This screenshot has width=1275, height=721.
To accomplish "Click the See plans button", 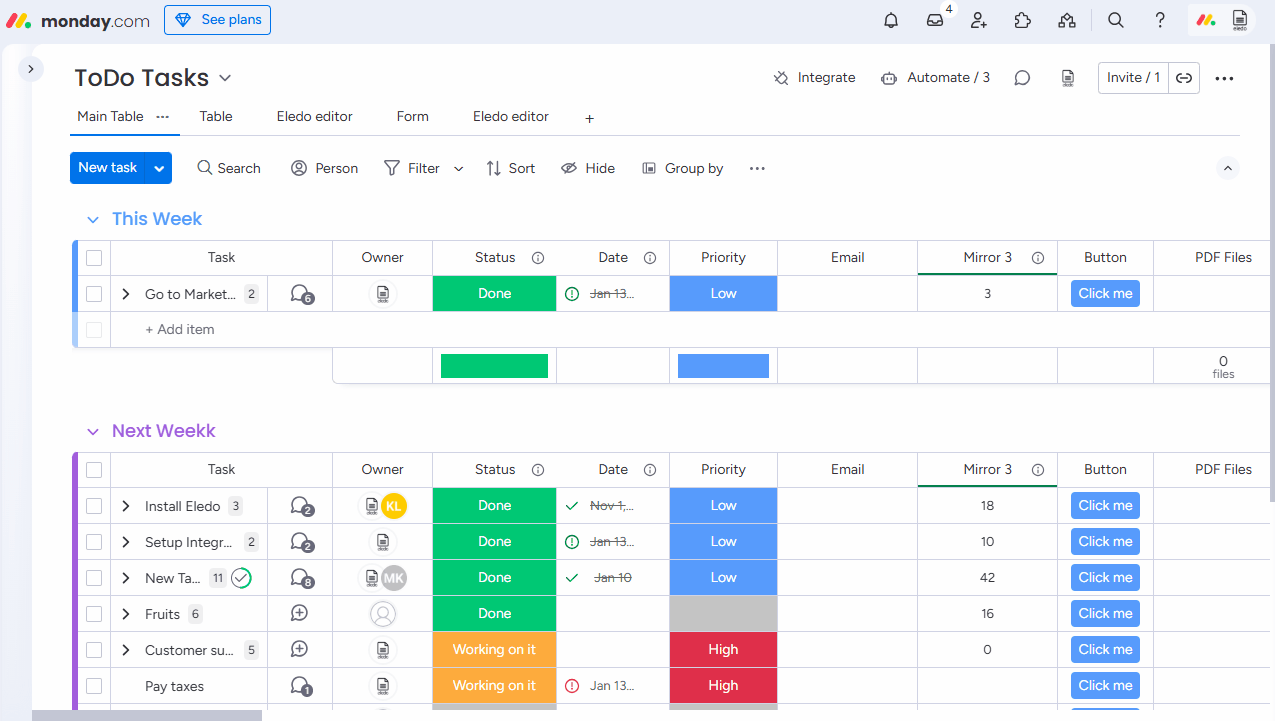I will tap(217, 20).
